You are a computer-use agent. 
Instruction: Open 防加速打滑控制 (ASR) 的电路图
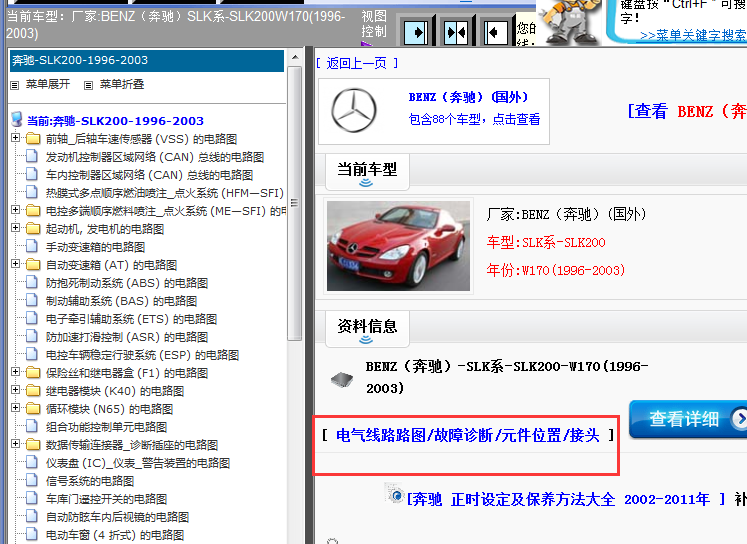click(127, 337)
